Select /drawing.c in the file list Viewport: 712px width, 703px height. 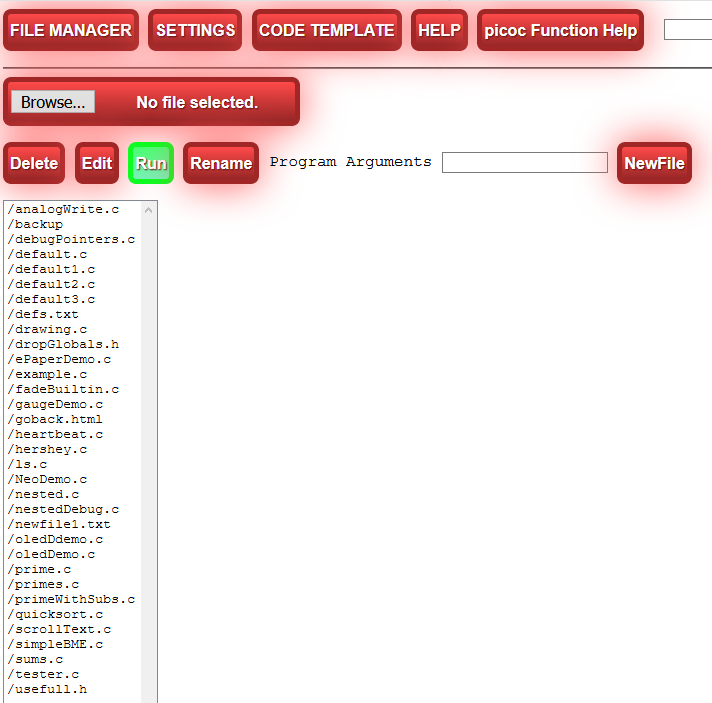[x=73, y=329]
